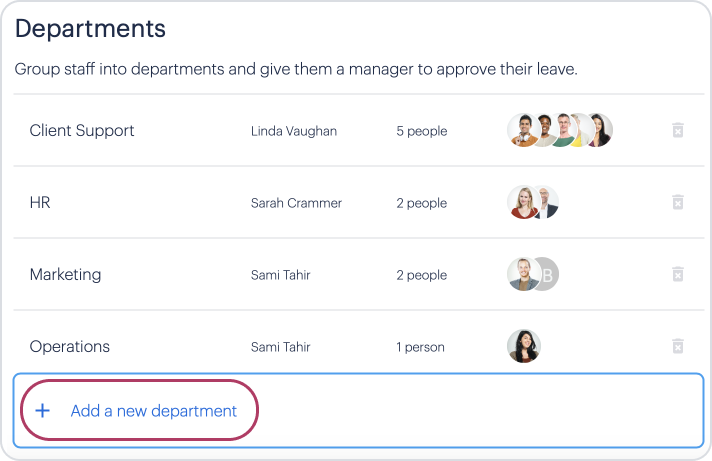Click the 5 people count
712x461 pixels.
coord(421,131)
